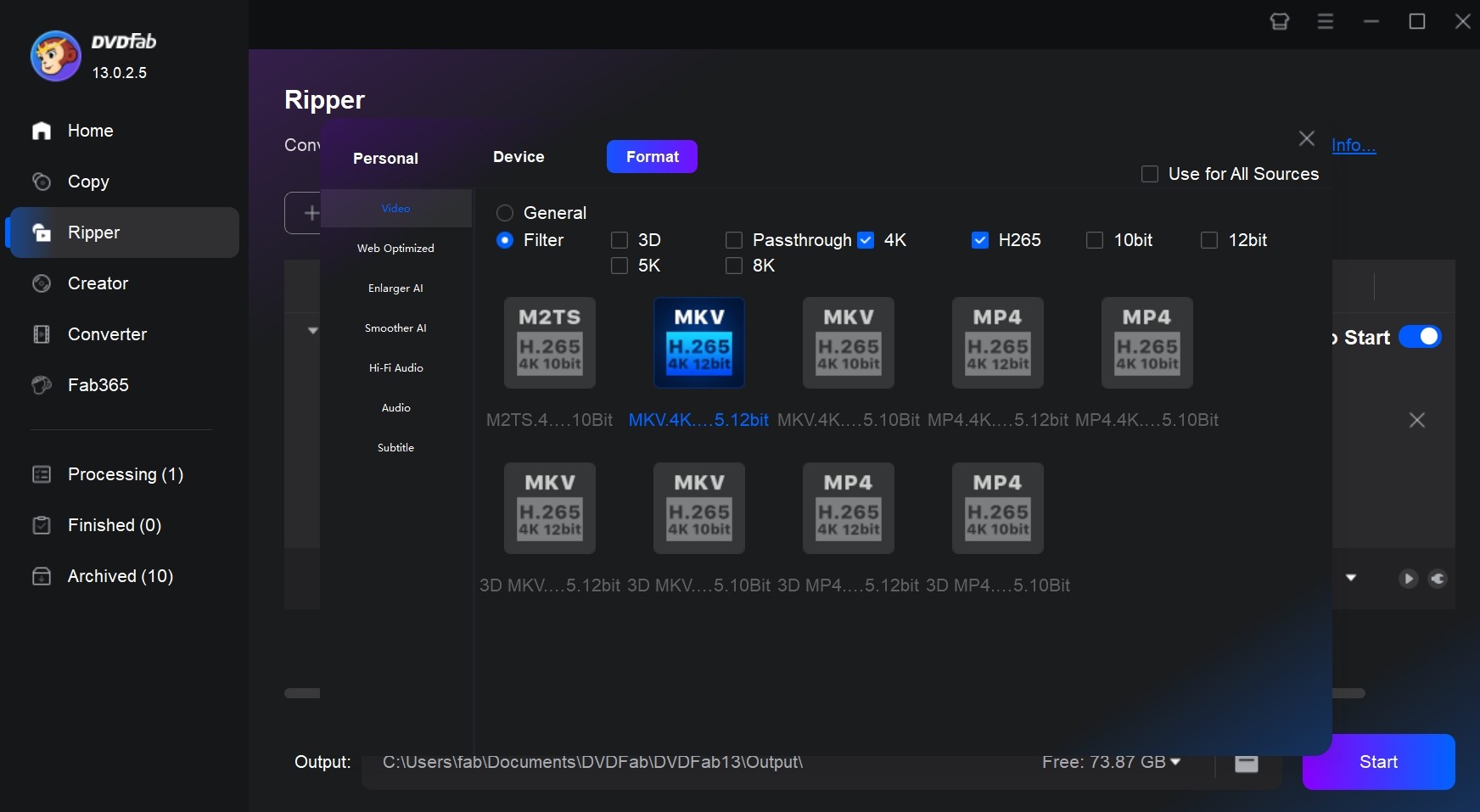Uncheck the H265 checkbox
Image resolution: width=1480 pixels, height=812 pixels.
pos(980,240)
